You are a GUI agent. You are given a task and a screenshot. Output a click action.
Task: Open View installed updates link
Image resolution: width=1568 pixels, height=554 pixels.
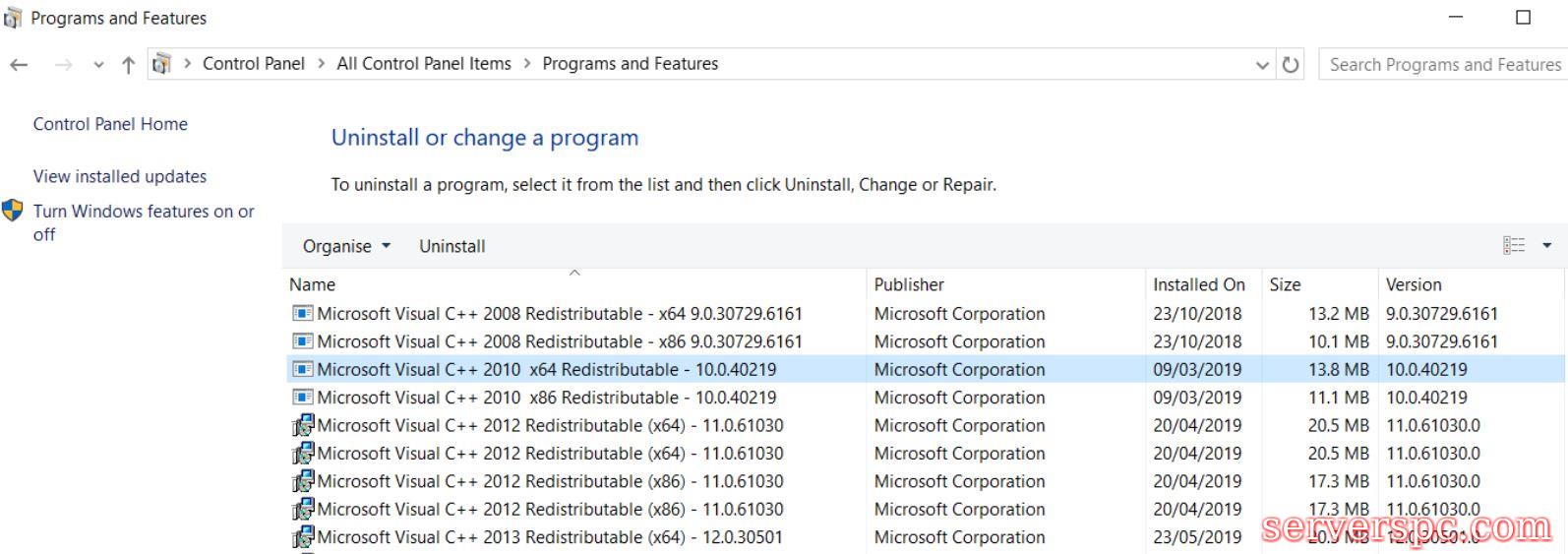(120, 176)
